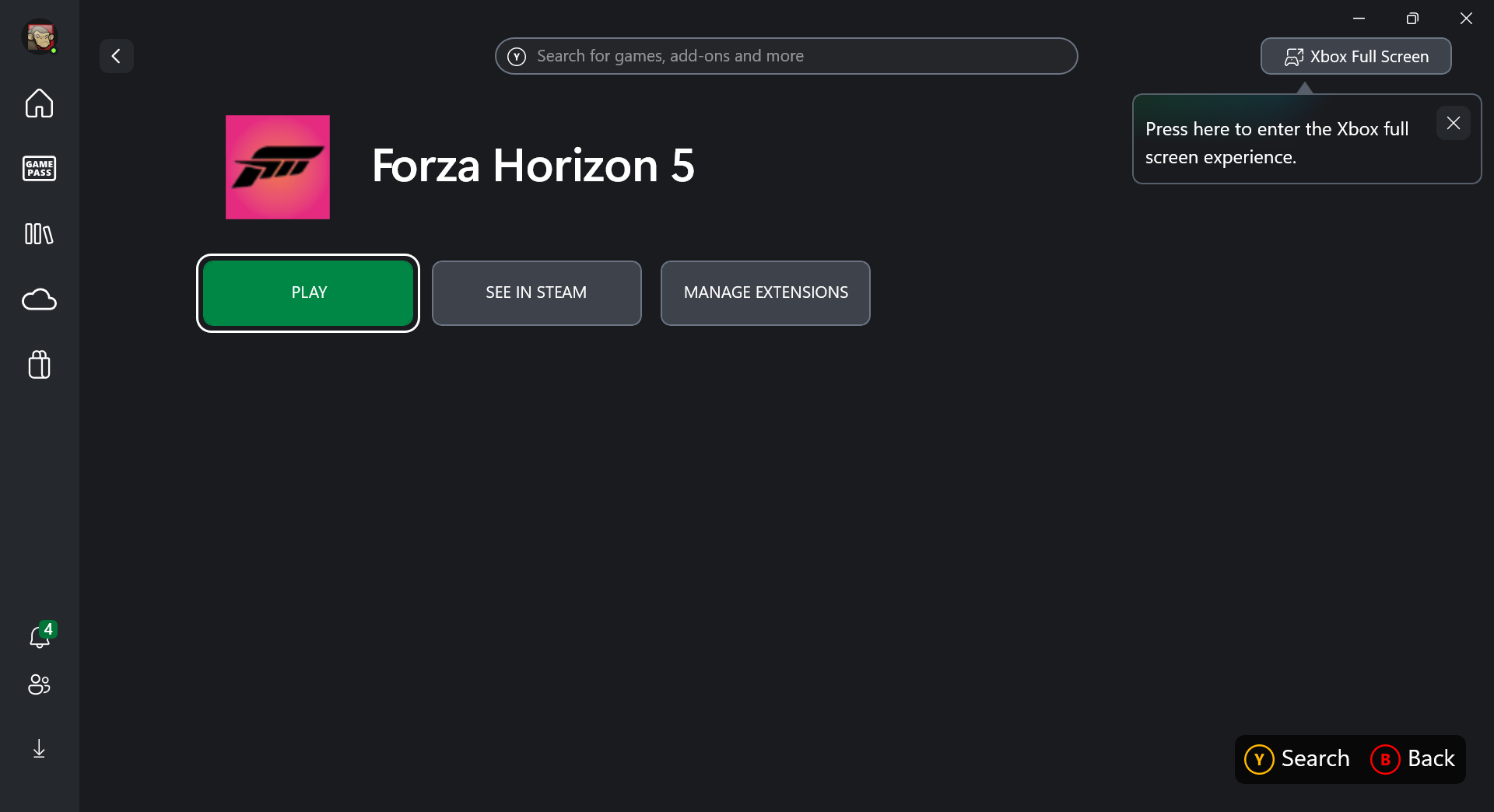Open the Home sidebar icon
The image size is (1494, 812).
tap(39, 103)
